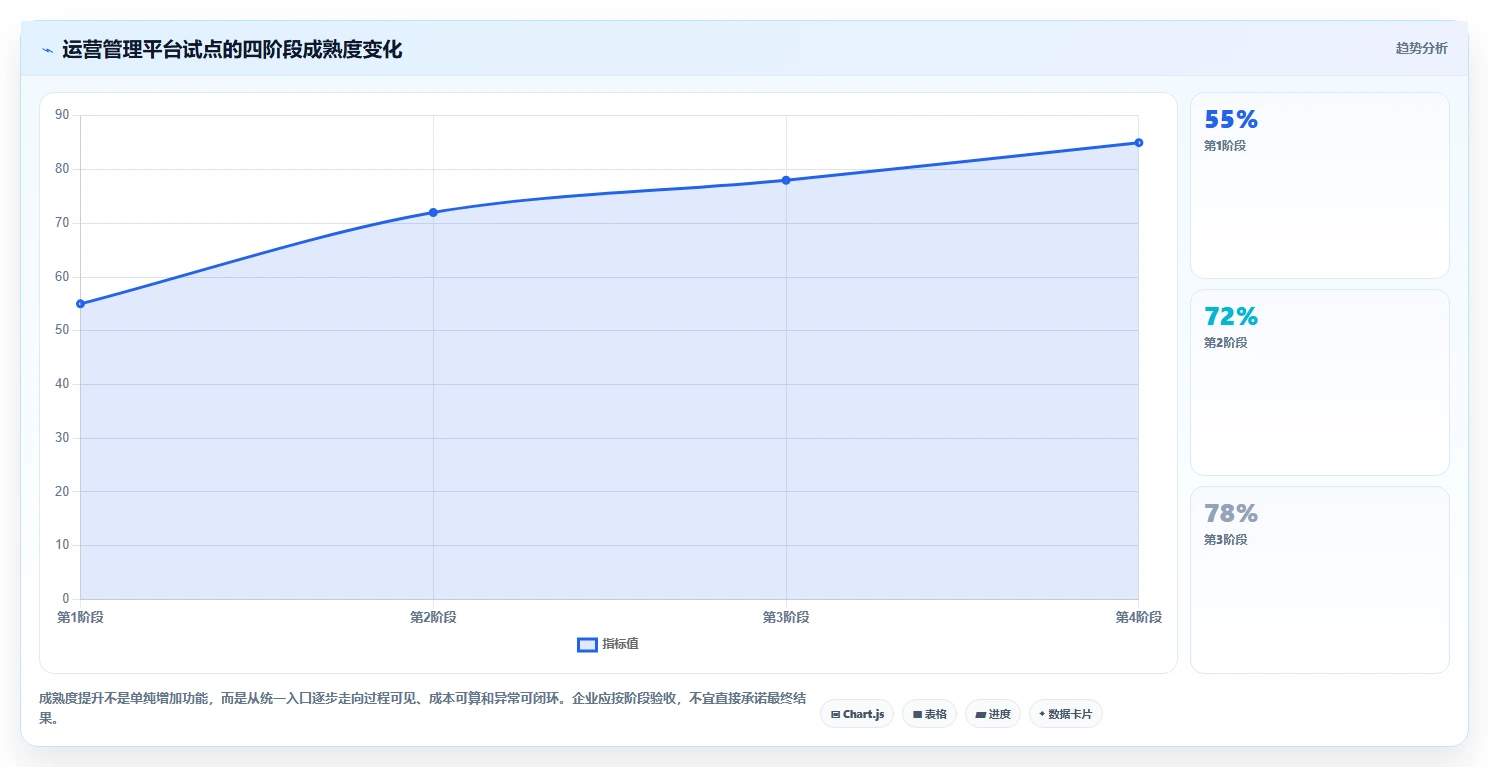The height and width of the screenshot is (767, 1489).
Task: Select the 表格 tag button
Action: tap(929, 714)
